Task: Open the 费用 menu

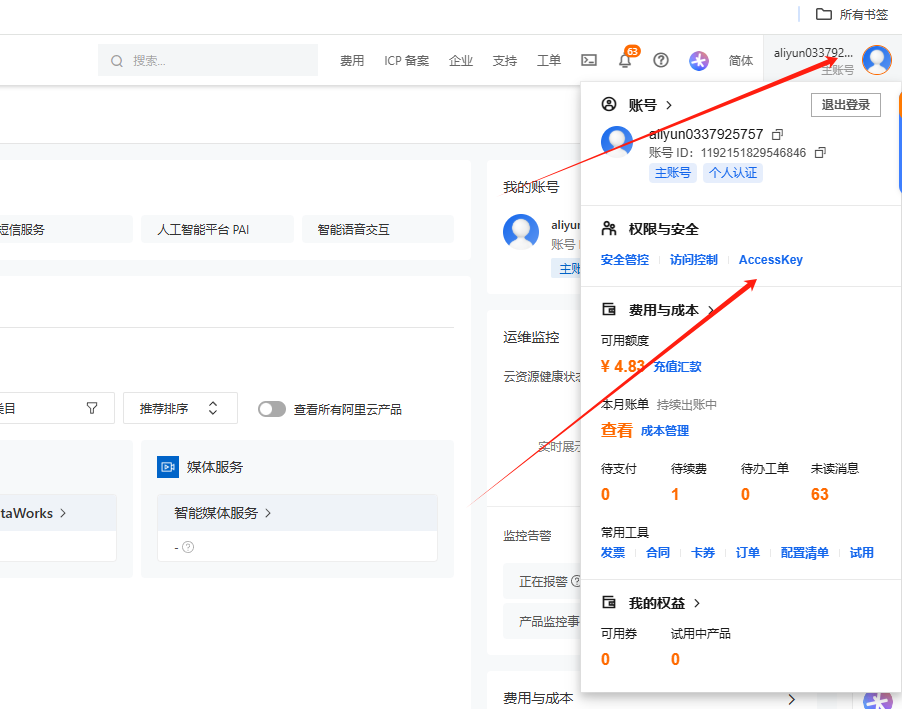Action: (x=352, y=60)
